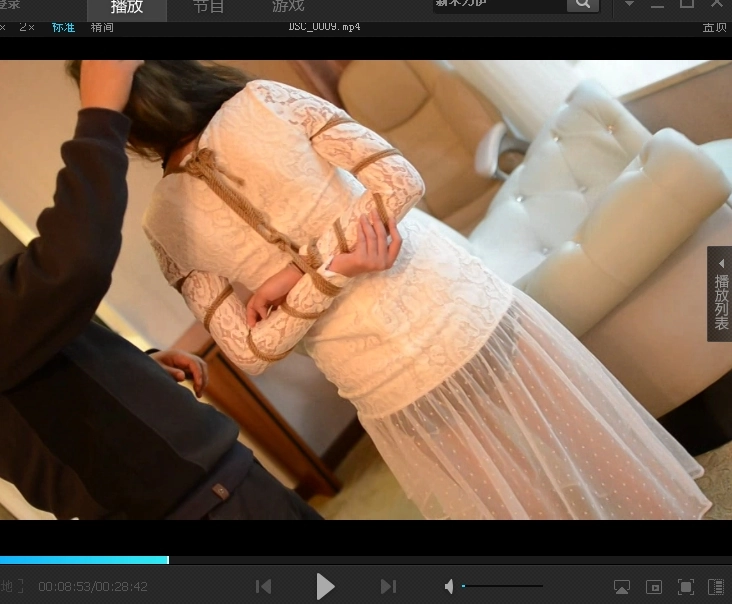
Task: Open the 游戏 tab
Action: pyautogui.click(x=288, y=7)
